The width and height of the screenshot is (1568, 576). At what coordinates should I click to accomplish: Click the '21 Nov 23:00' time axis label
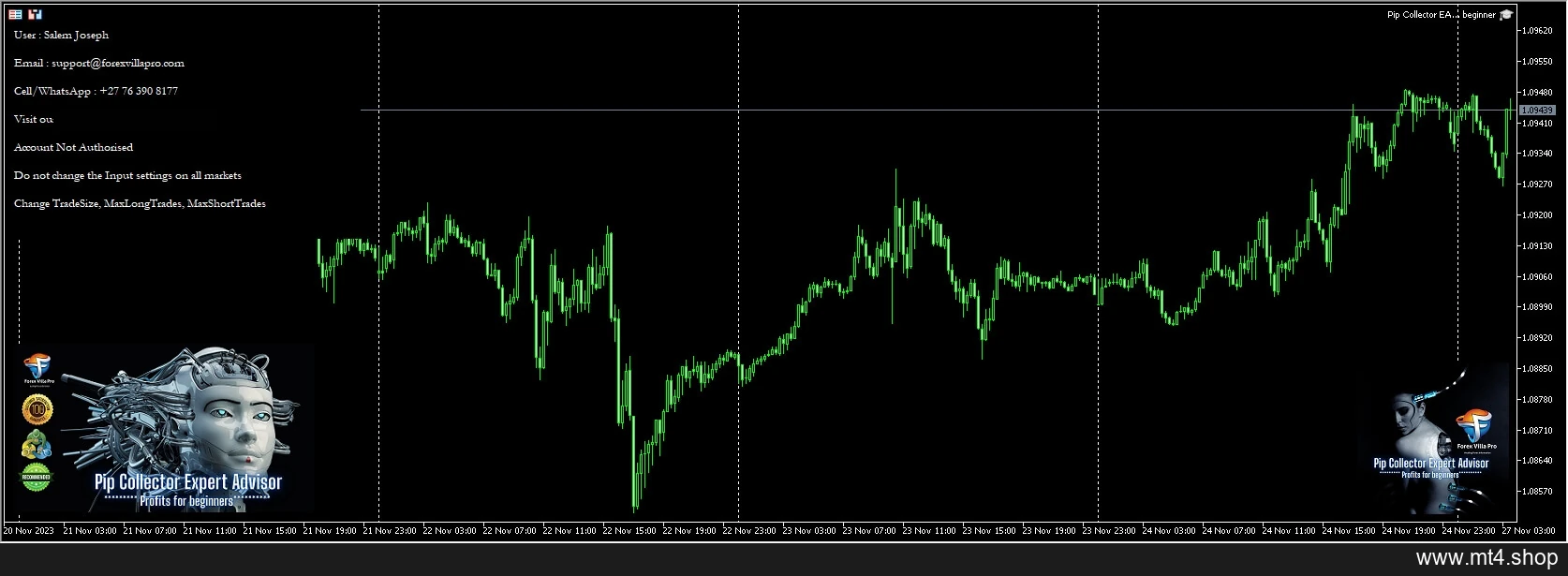[x=390, y=531]
